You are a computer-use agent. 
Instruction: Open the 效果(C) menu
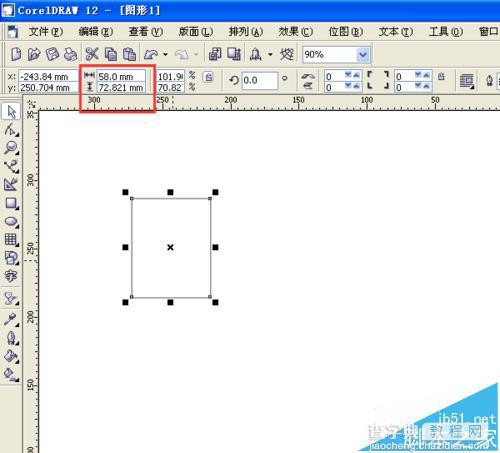pyautogui.click(x=296, y=32)
